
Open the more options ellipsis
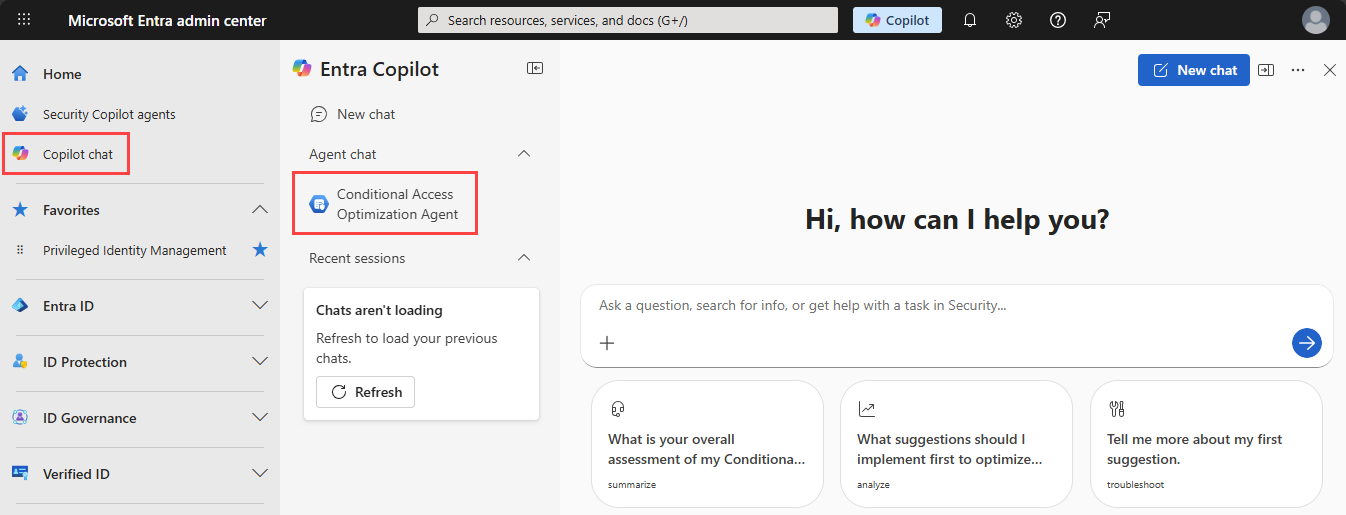click(1298, 70)
